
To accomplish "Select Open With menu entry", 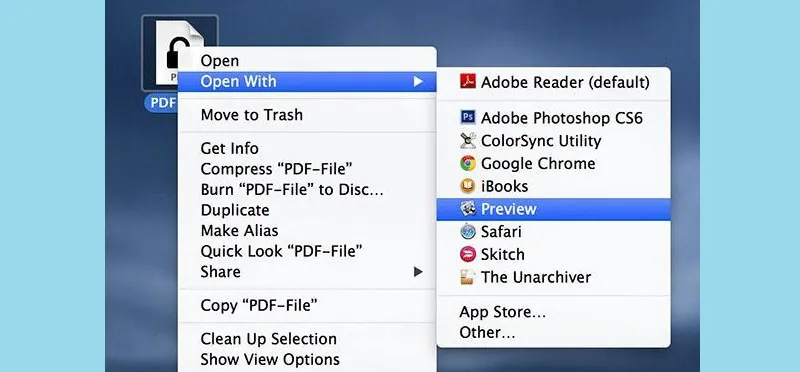I will pos(307,82).
